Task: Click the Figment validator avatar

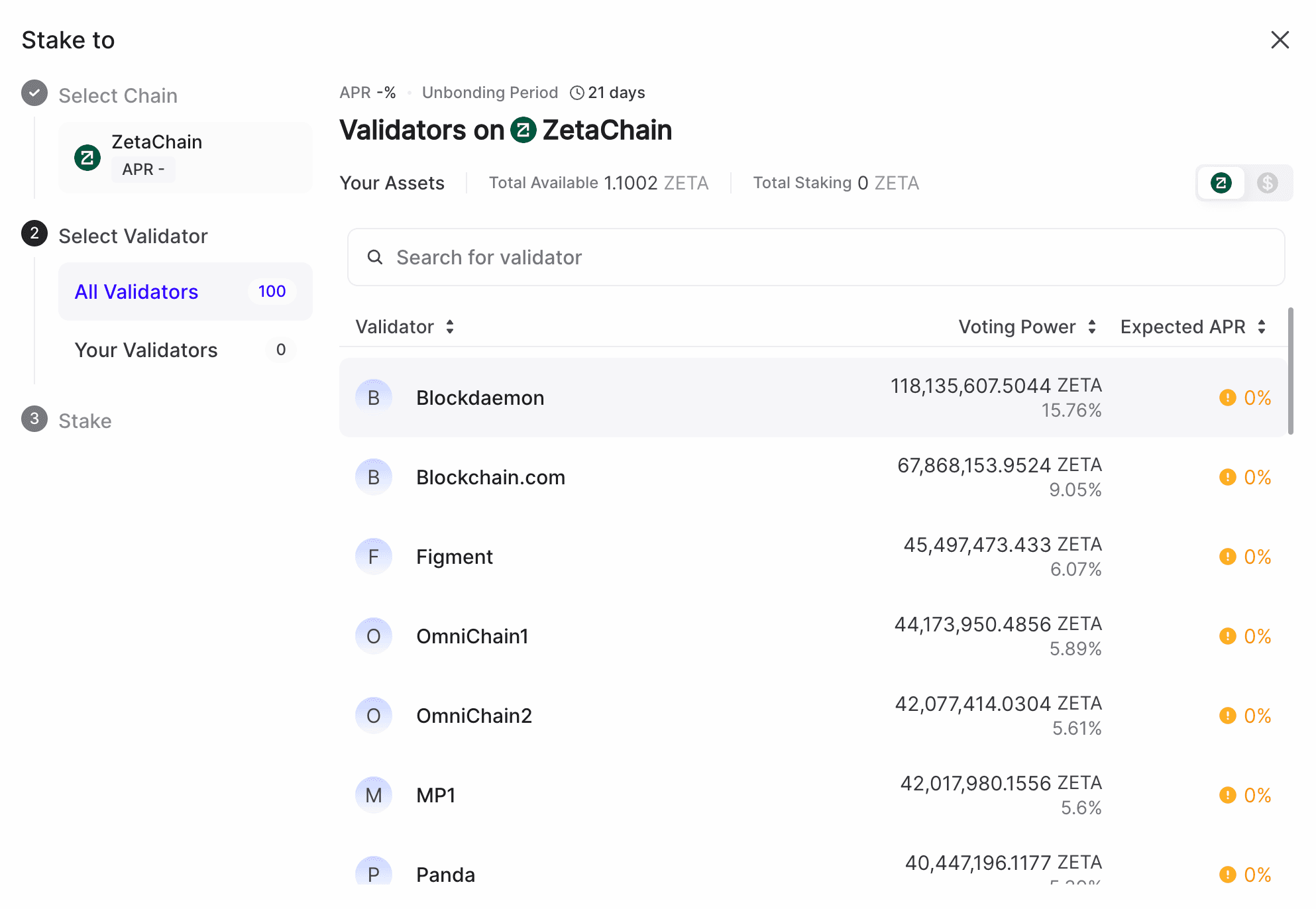Action: pos(374,557)
